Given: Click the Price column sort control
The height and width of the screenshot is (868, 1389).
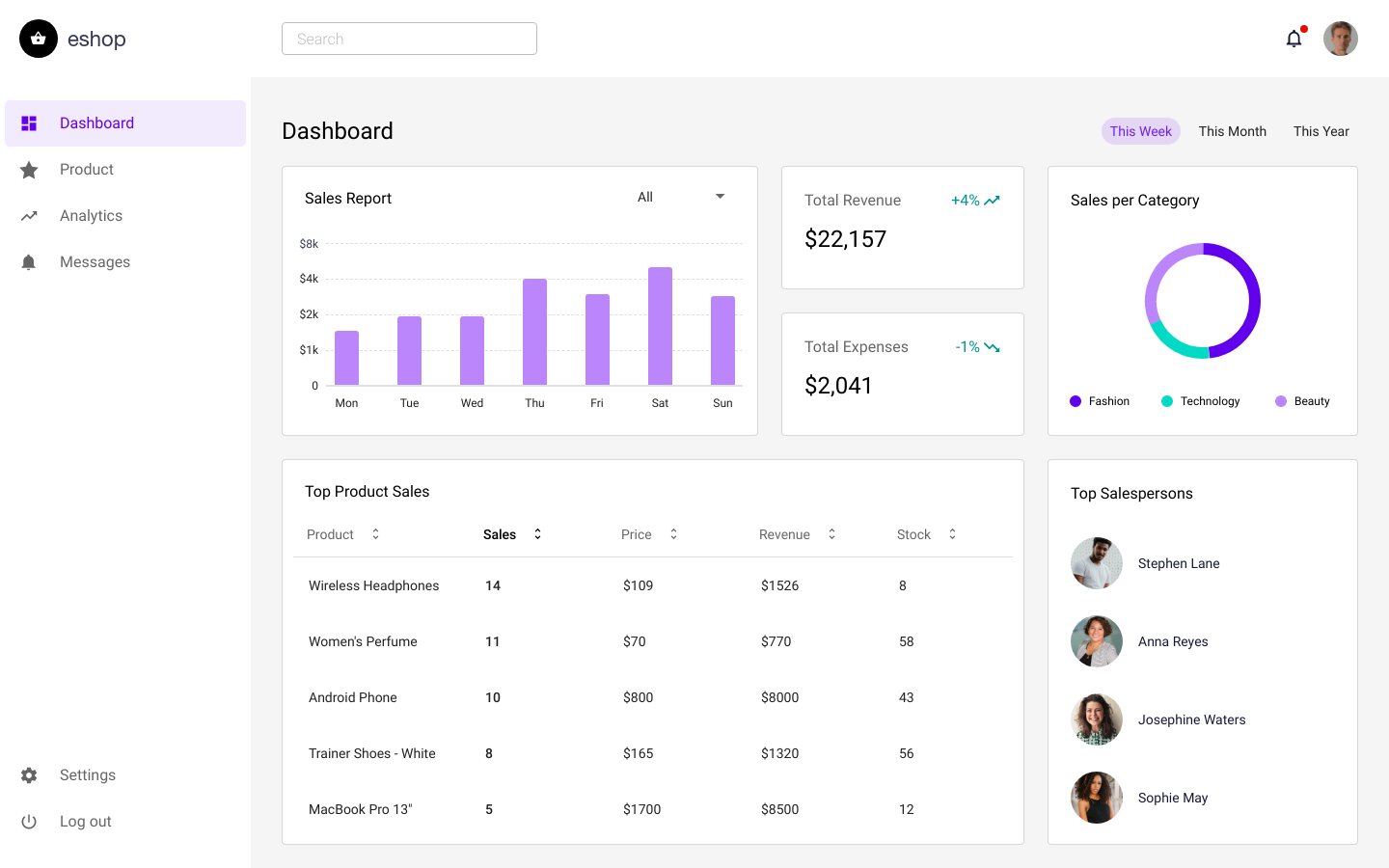Looking at the screenshot, I should pyautogui.click(x=673, y=533).
